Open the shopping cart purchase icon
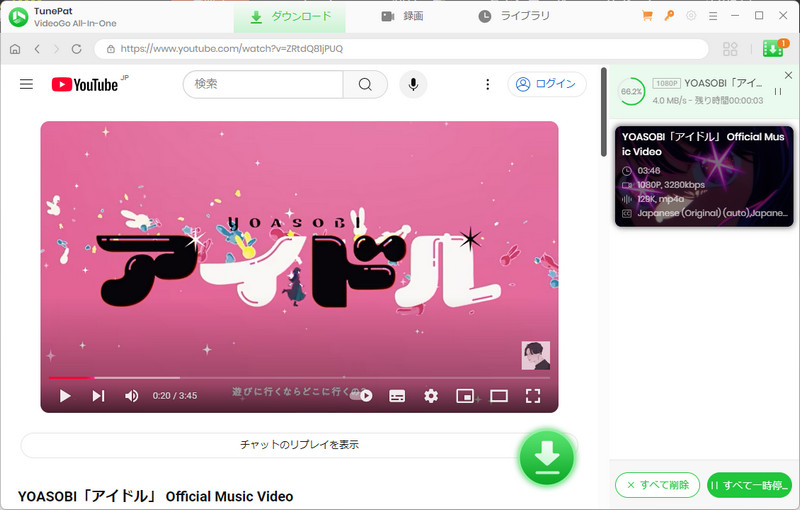This screenshot has width=800, height=510. point(647,16)
